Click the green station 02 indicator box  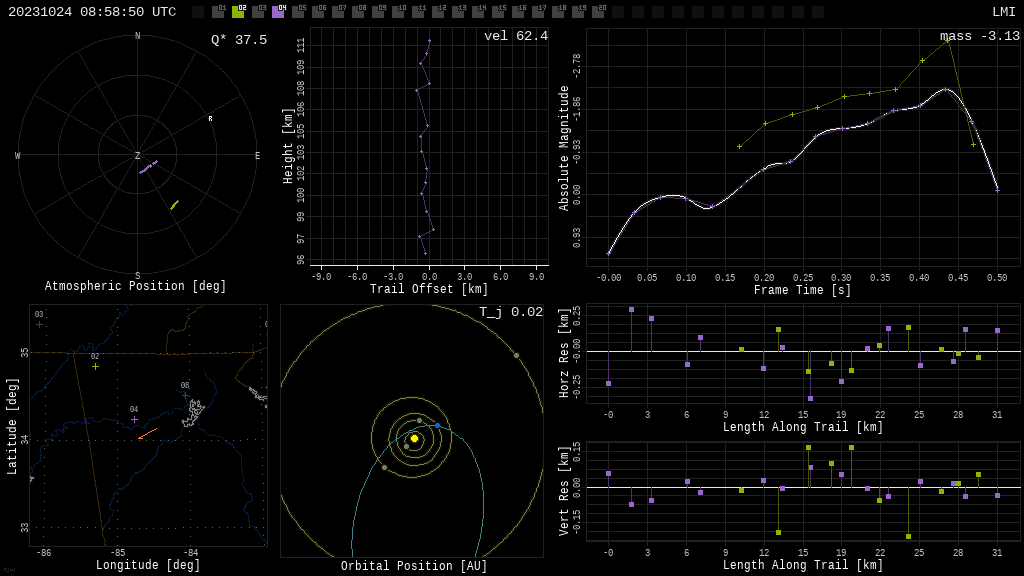pos(238,12)
